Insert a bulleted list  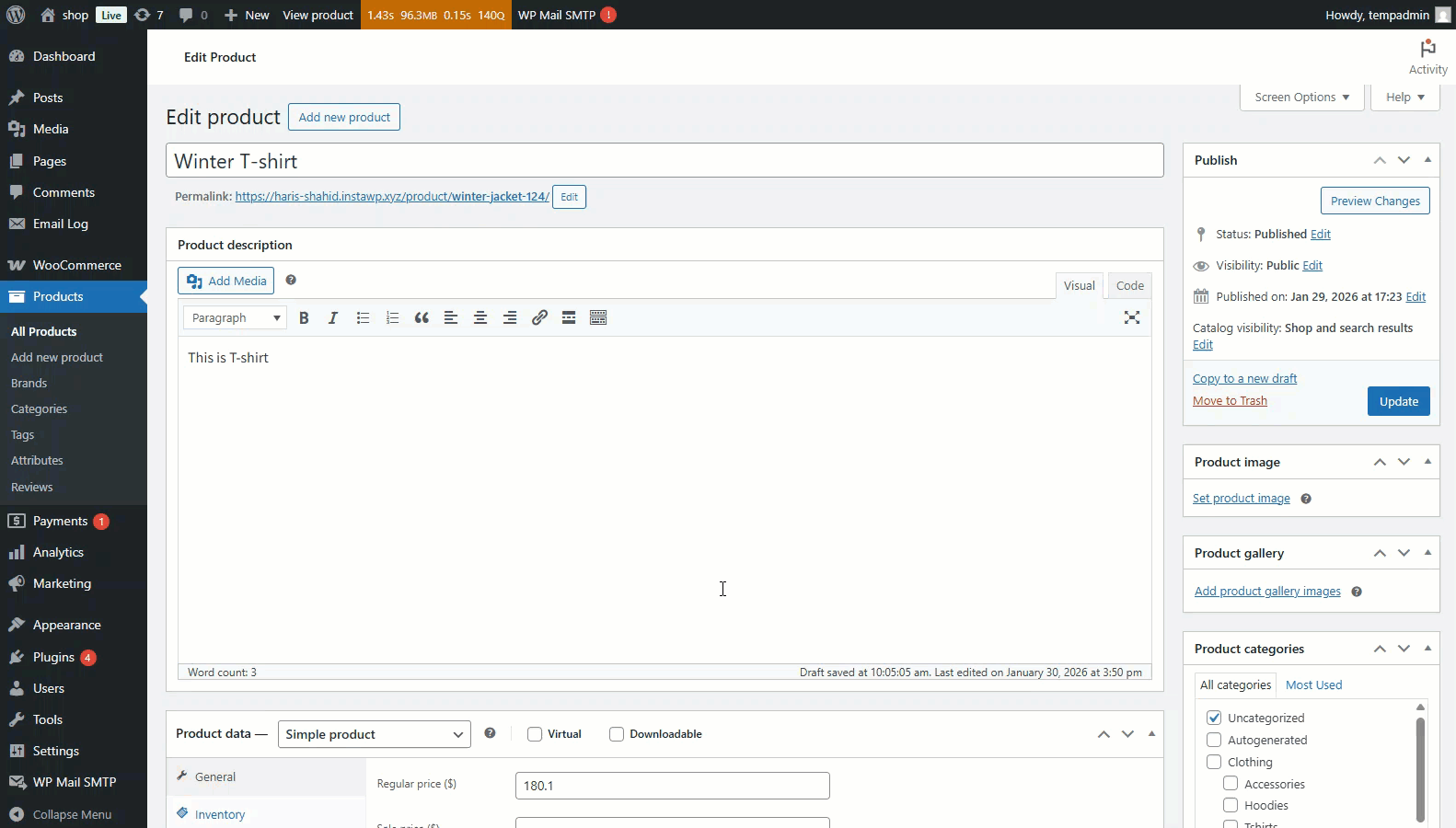point(363,318)
